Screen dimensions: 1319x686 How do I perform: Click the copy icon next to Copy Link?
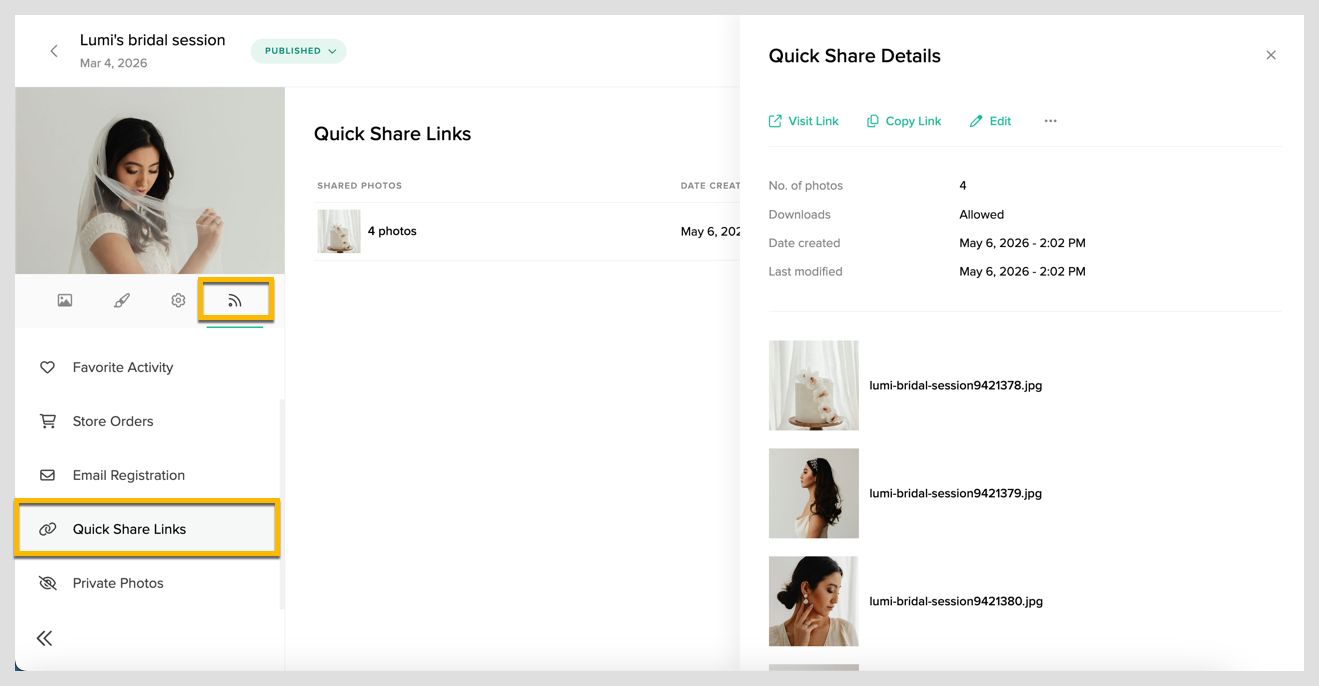[873, 121]
